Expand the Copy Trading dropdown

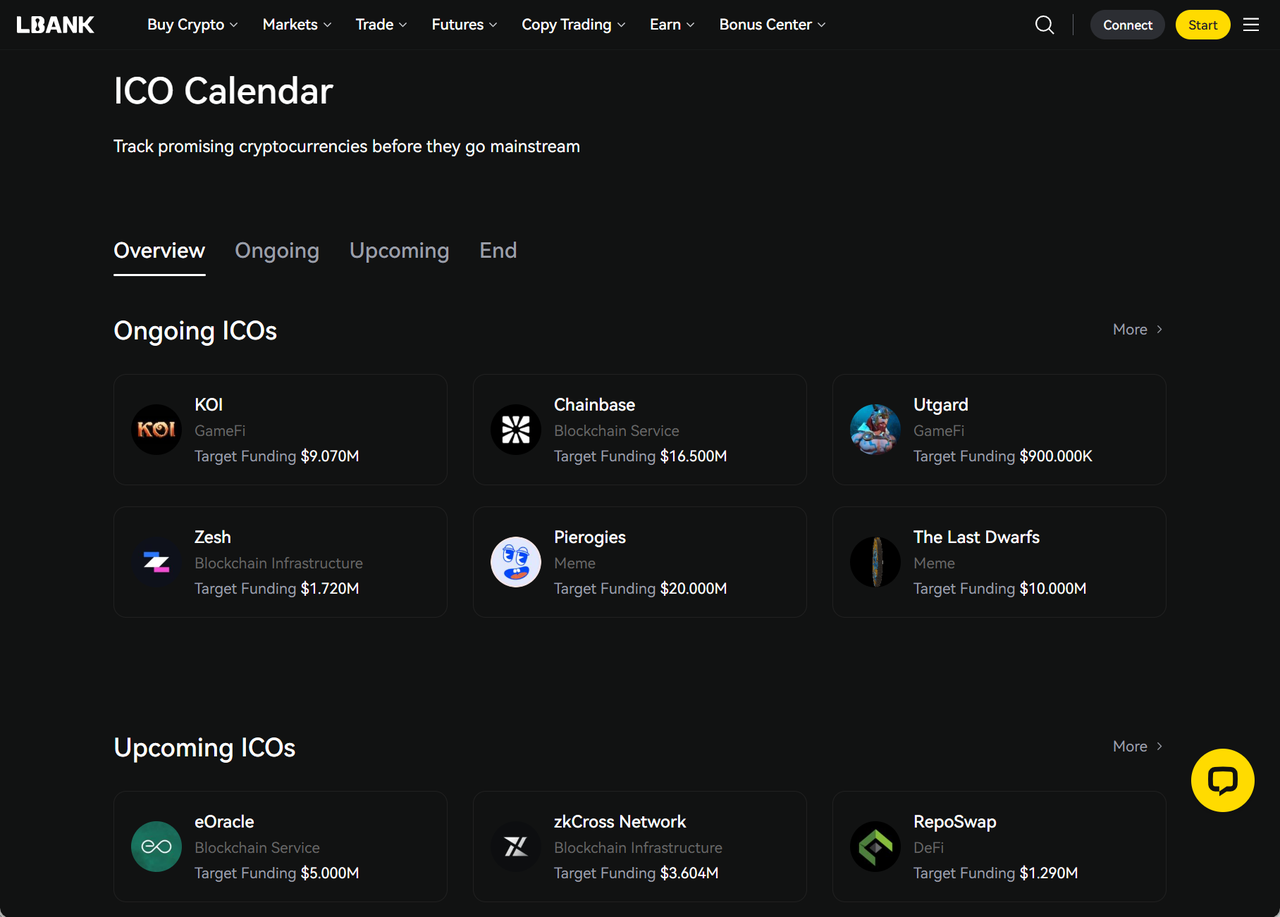click(573, 25)
